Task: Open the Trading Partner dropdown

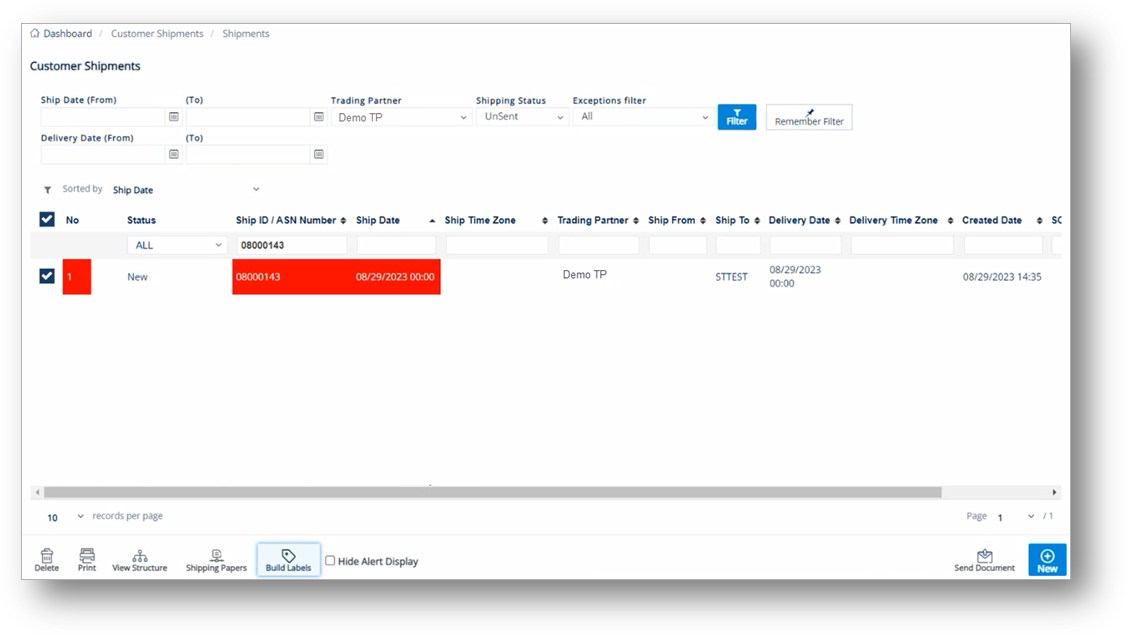Action: tap(401, 117)
